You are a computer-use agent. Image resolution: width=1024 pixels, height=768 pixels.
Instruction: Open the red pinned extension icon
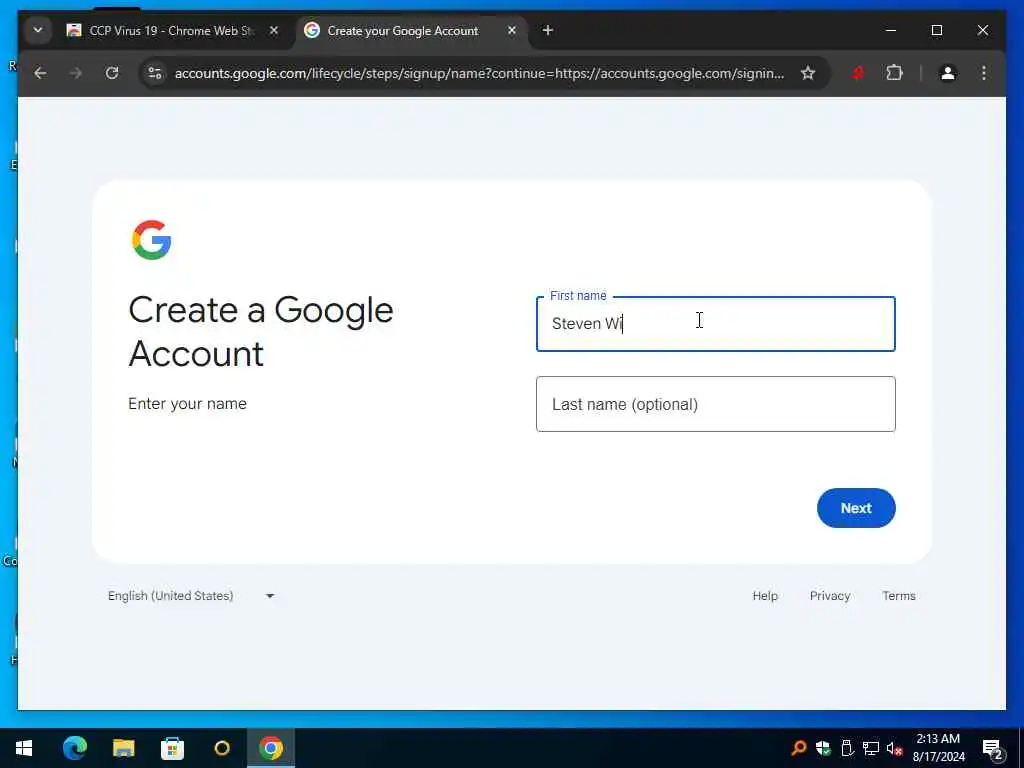858,73
